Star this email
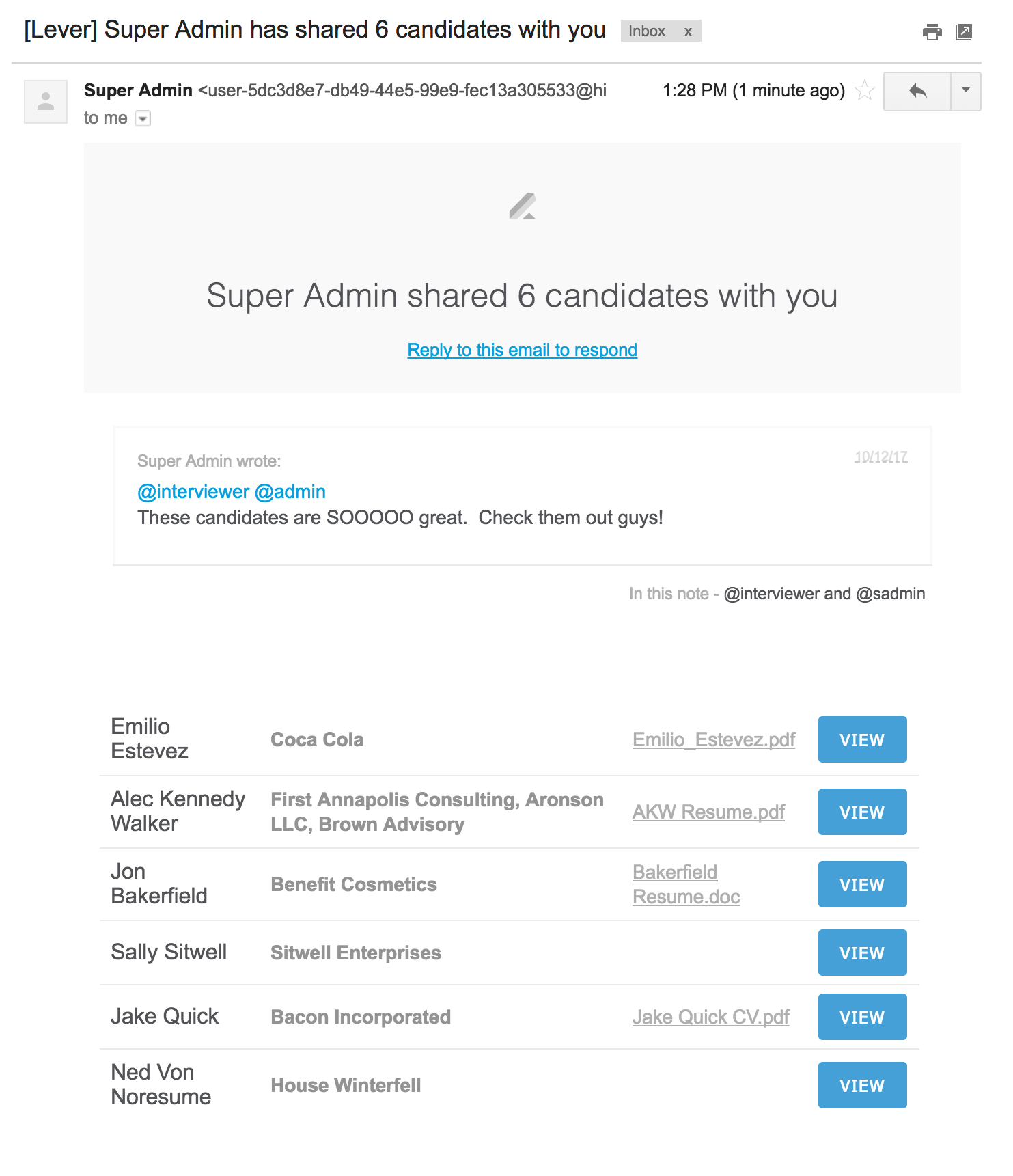Image resolution: width=1013 pixels, height=1176 pixels. click(x=865, y=90)
